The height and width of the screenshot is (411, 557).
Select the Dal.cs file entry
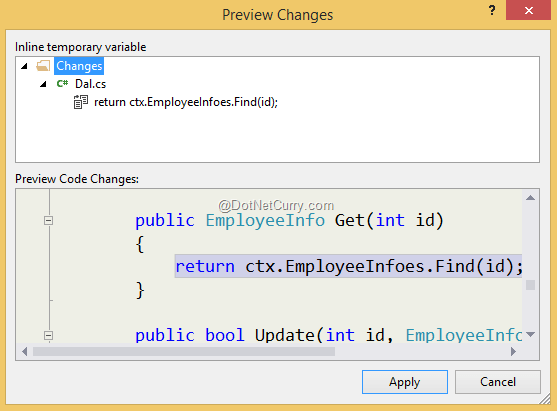(x=90, y=84)
